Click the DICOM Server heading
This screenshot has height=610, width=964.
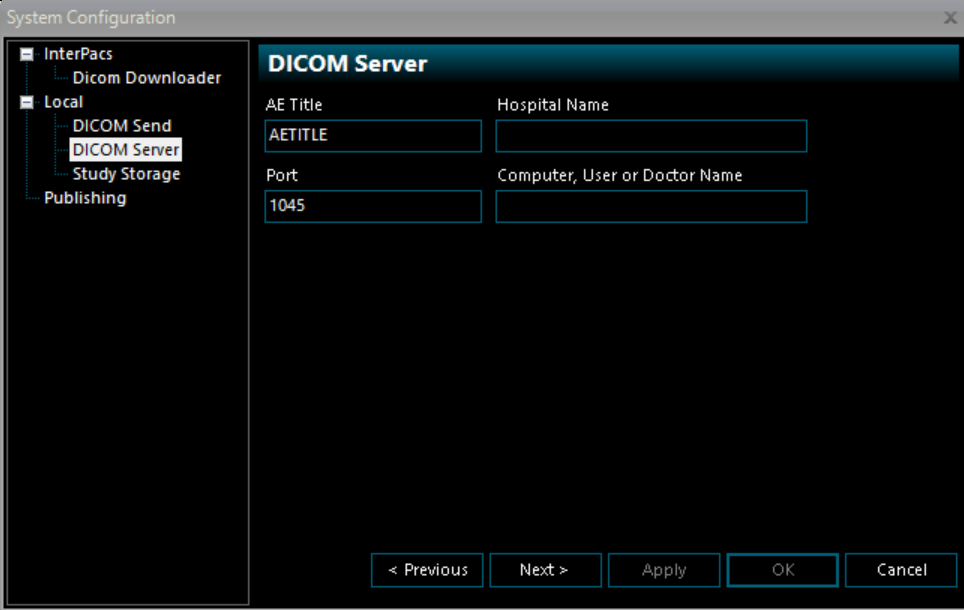[x=347, y=64]
